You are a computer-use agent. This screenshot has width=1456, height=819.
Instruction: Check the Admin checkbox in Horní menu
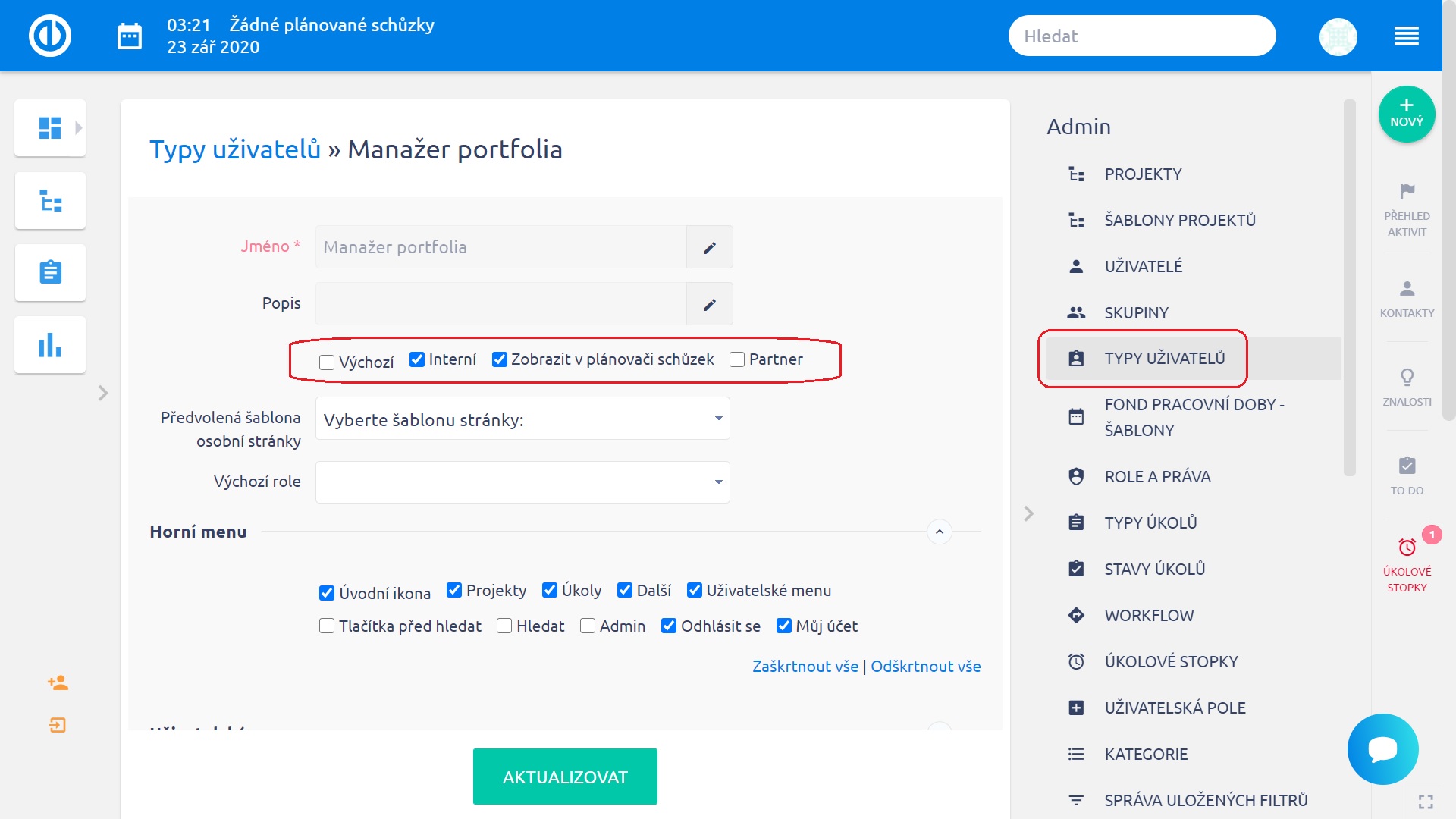[588, 626]
